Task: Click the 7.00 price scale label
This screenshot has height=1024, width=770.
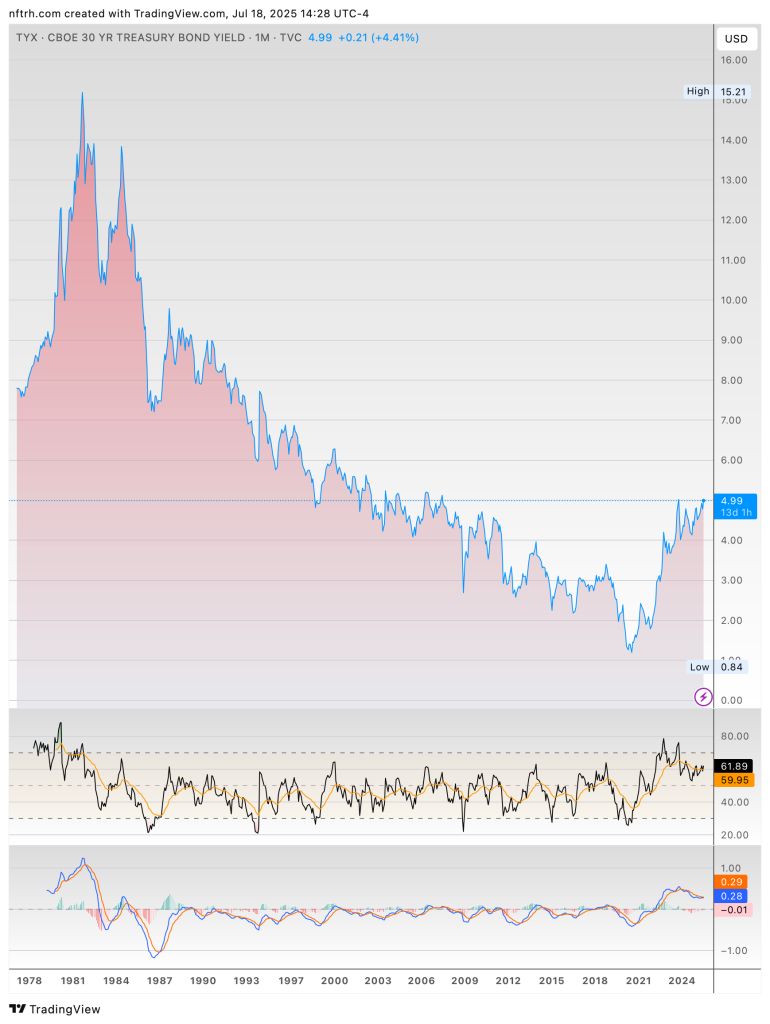Action: pos(731,421)
